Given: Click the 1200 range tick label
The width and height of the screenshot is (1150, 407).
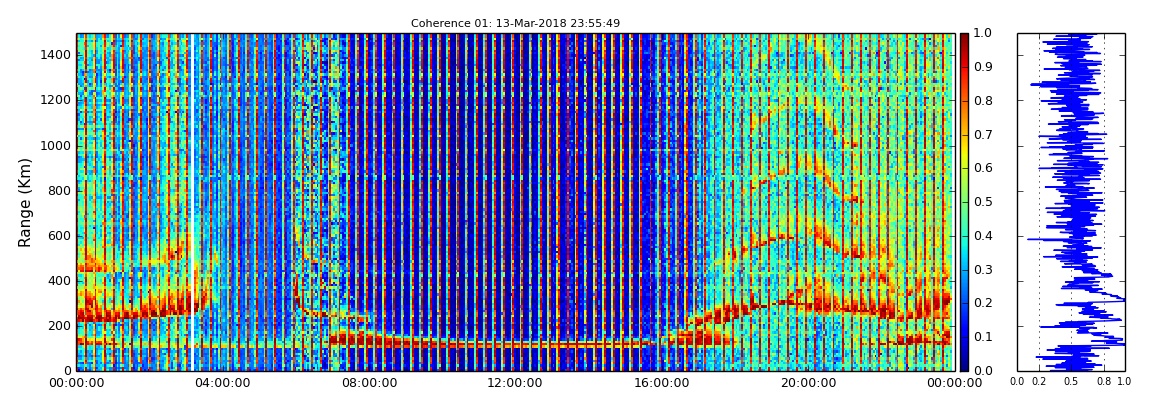Looking at the screenshot, I should click(57, 100).
